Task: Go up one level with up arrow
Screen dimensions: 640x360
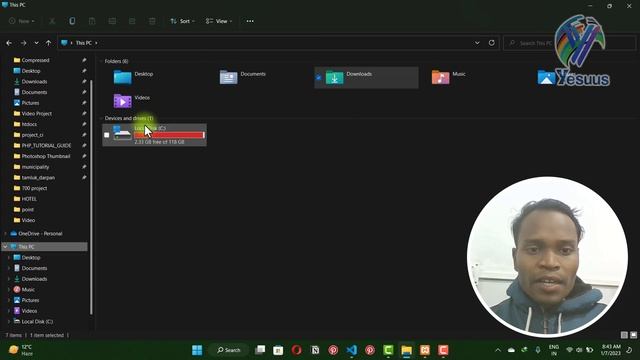Action: 48,43
